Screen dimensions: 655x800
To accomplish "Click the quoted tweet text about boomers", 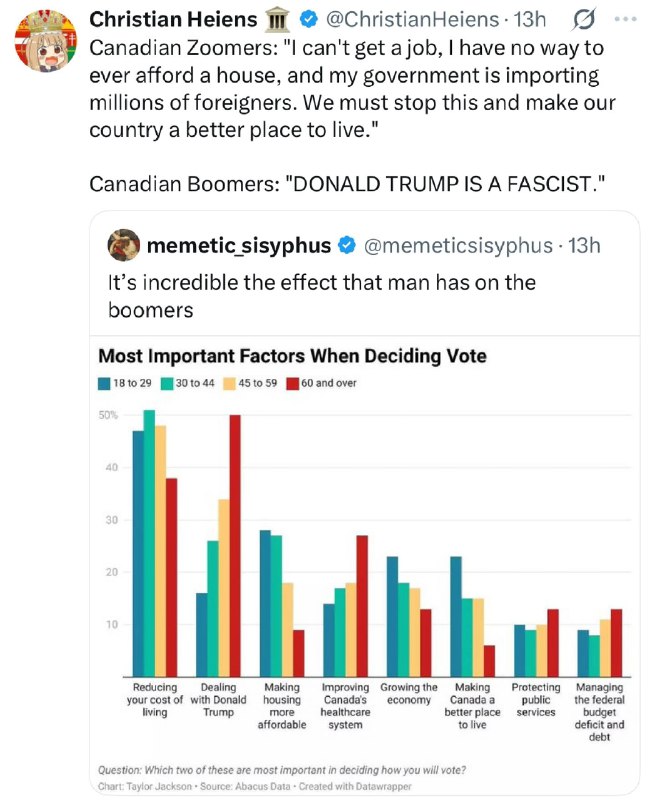I will tap(321, 296).
